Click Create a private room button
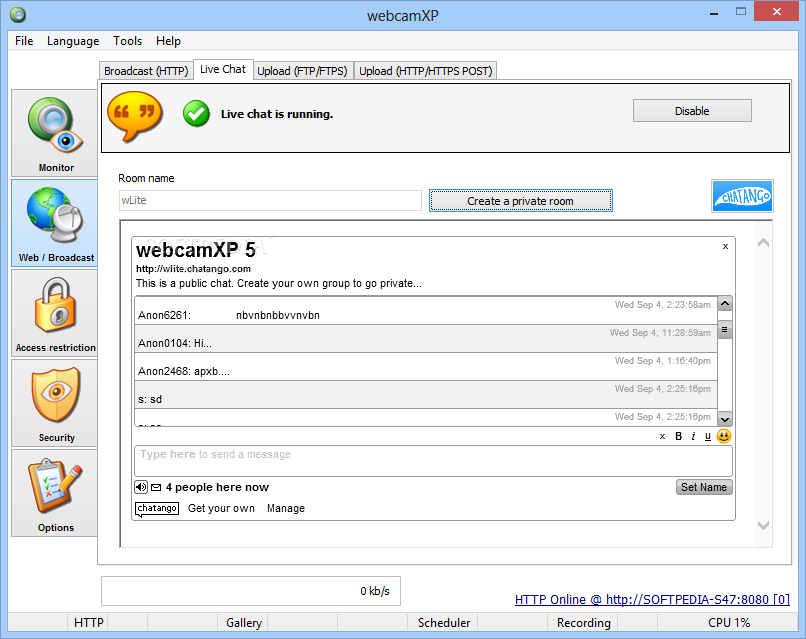 click(520, 201)
